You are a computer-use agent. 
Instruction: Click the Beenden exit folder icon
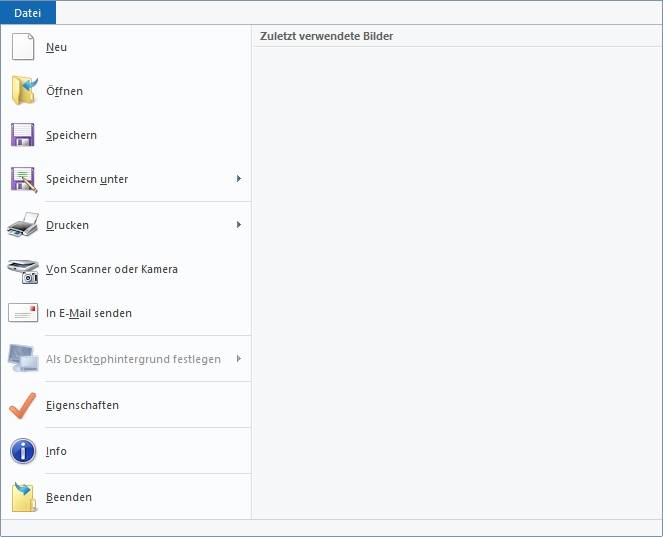click(24, 497)
